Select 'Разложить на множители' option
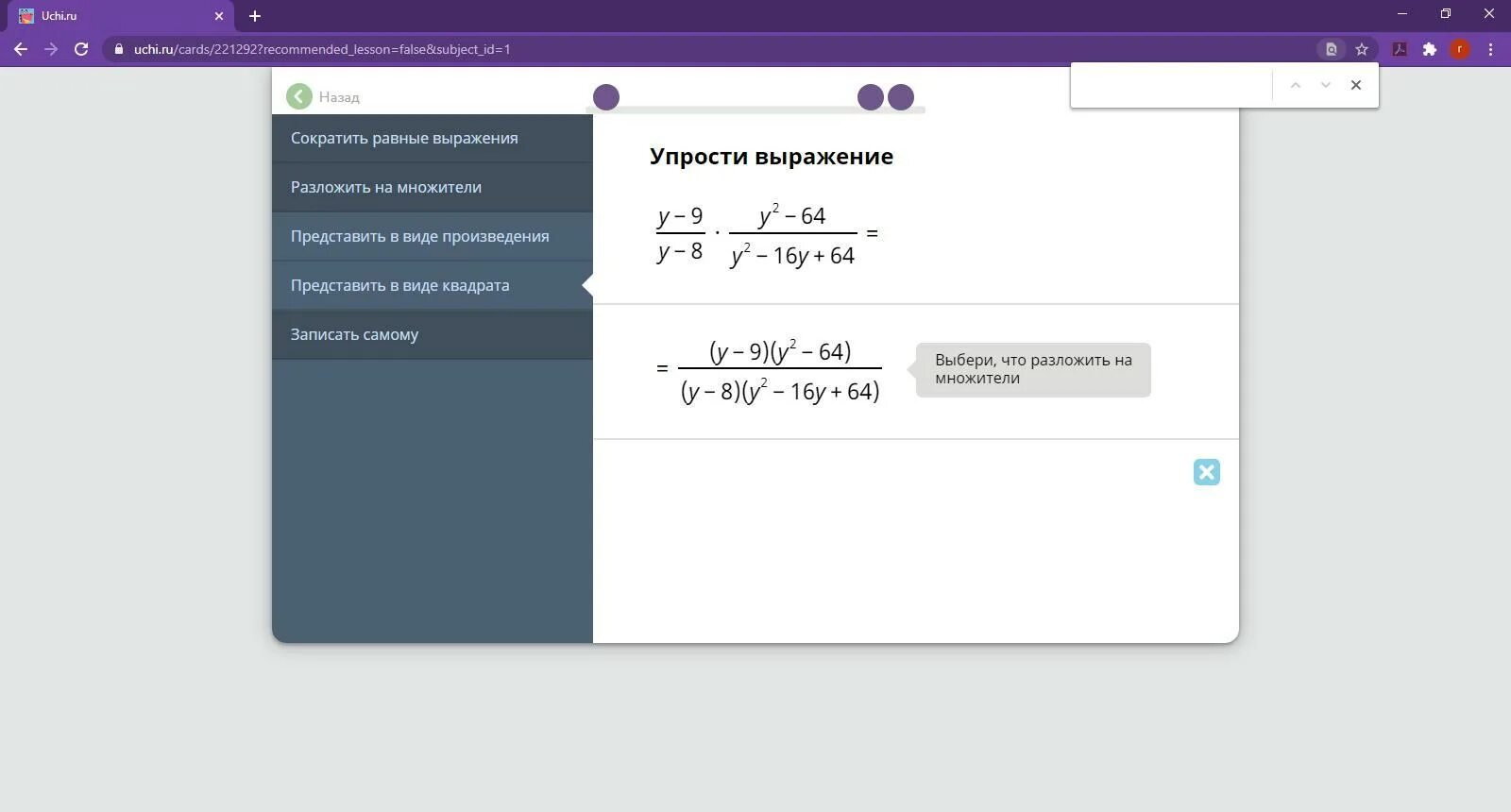Image resolution: width=1511 pixels, height=812 pixels. click(433, 187)
